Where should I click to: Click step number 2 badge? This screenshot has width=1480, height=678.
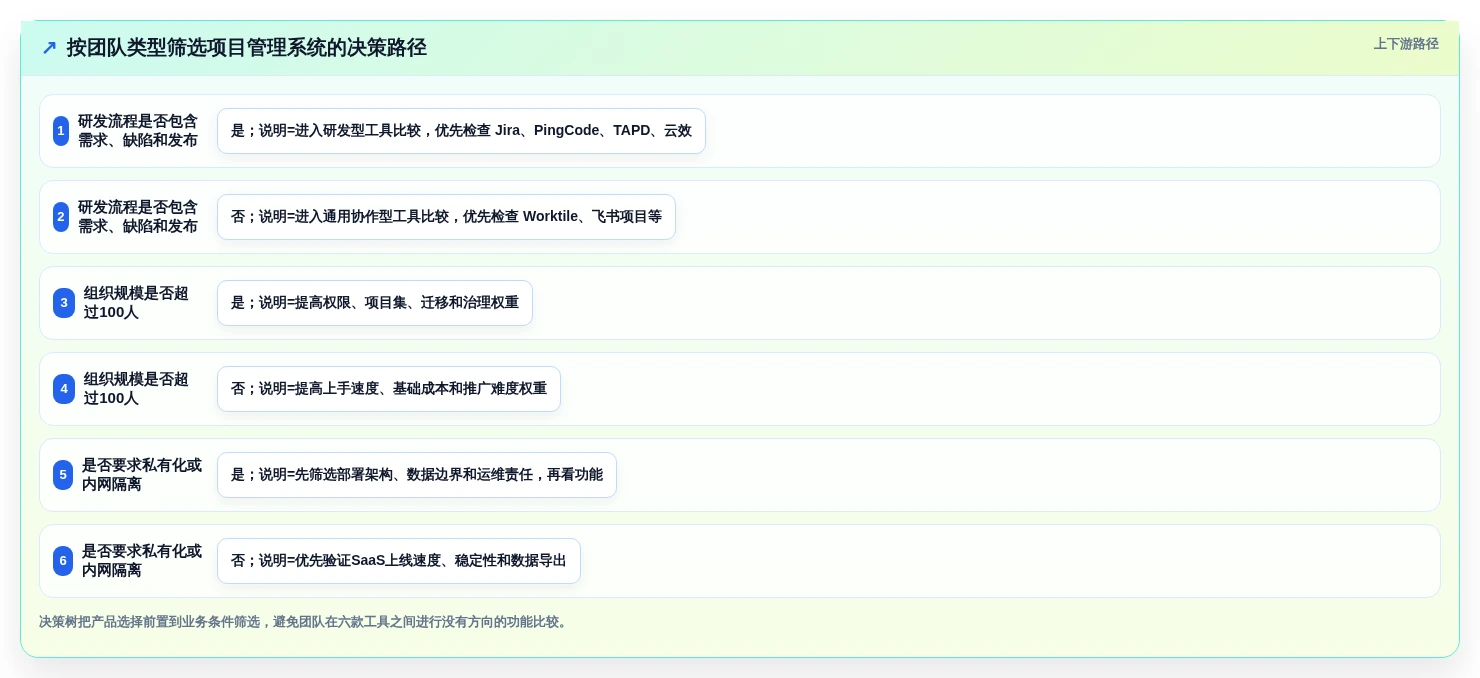[61, 217]
